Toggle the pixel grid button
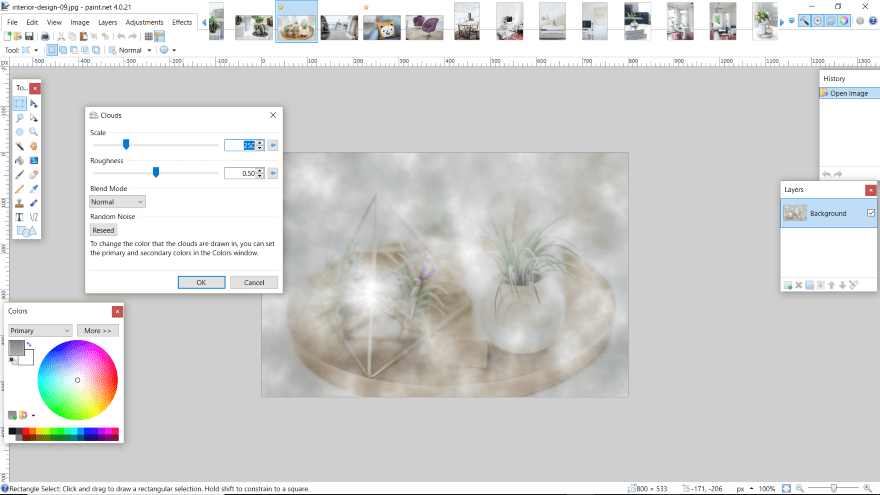The image size is (880, 495). coord(148,36)
